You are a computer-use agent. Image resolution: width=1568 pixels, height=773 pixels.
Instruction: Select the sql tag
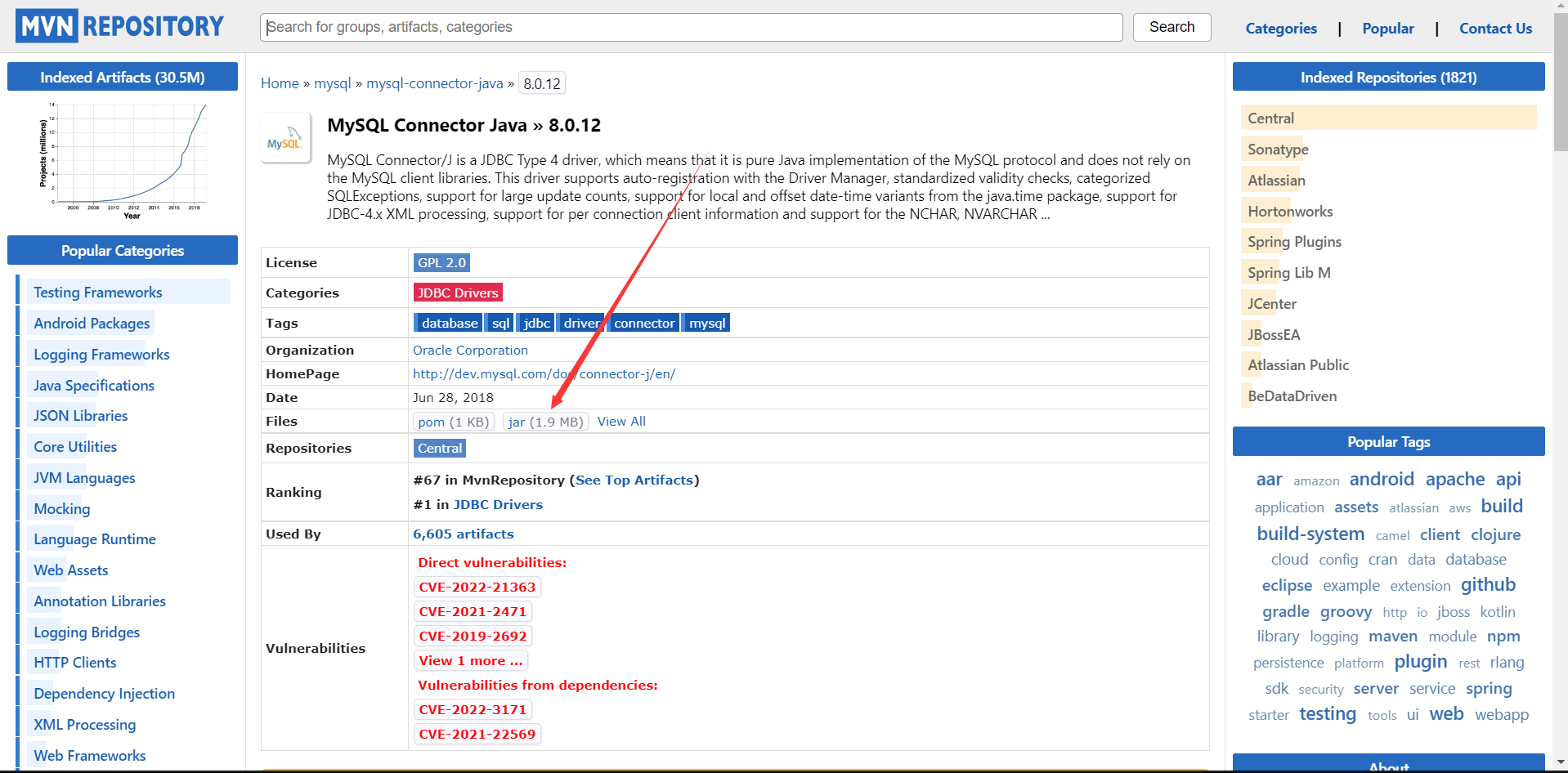click(x=500, y=323)
